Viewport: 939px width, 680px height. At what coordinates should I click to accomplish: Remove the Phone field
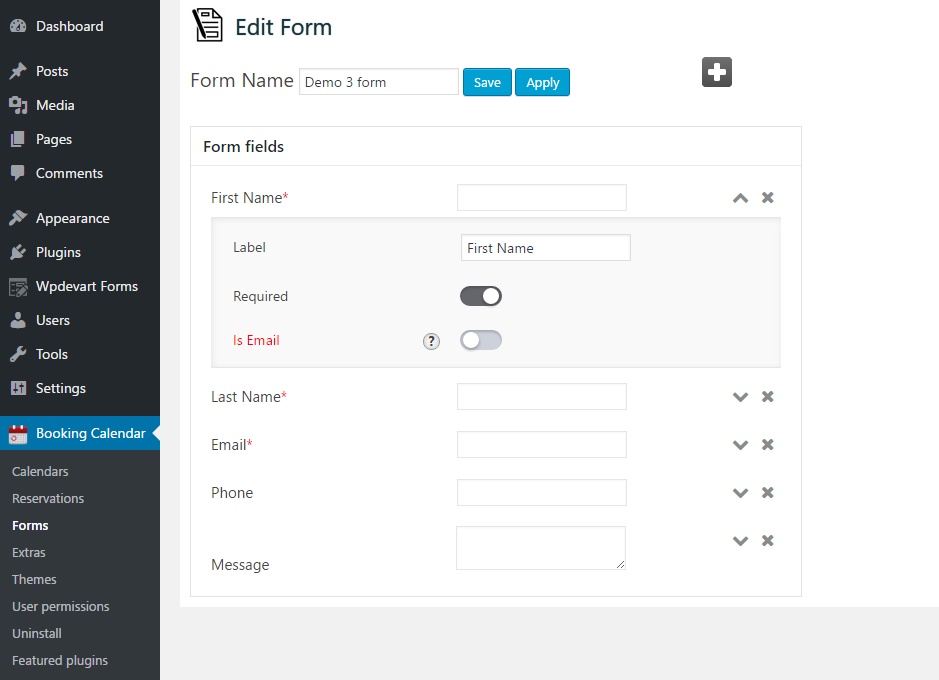pos(768,493)
